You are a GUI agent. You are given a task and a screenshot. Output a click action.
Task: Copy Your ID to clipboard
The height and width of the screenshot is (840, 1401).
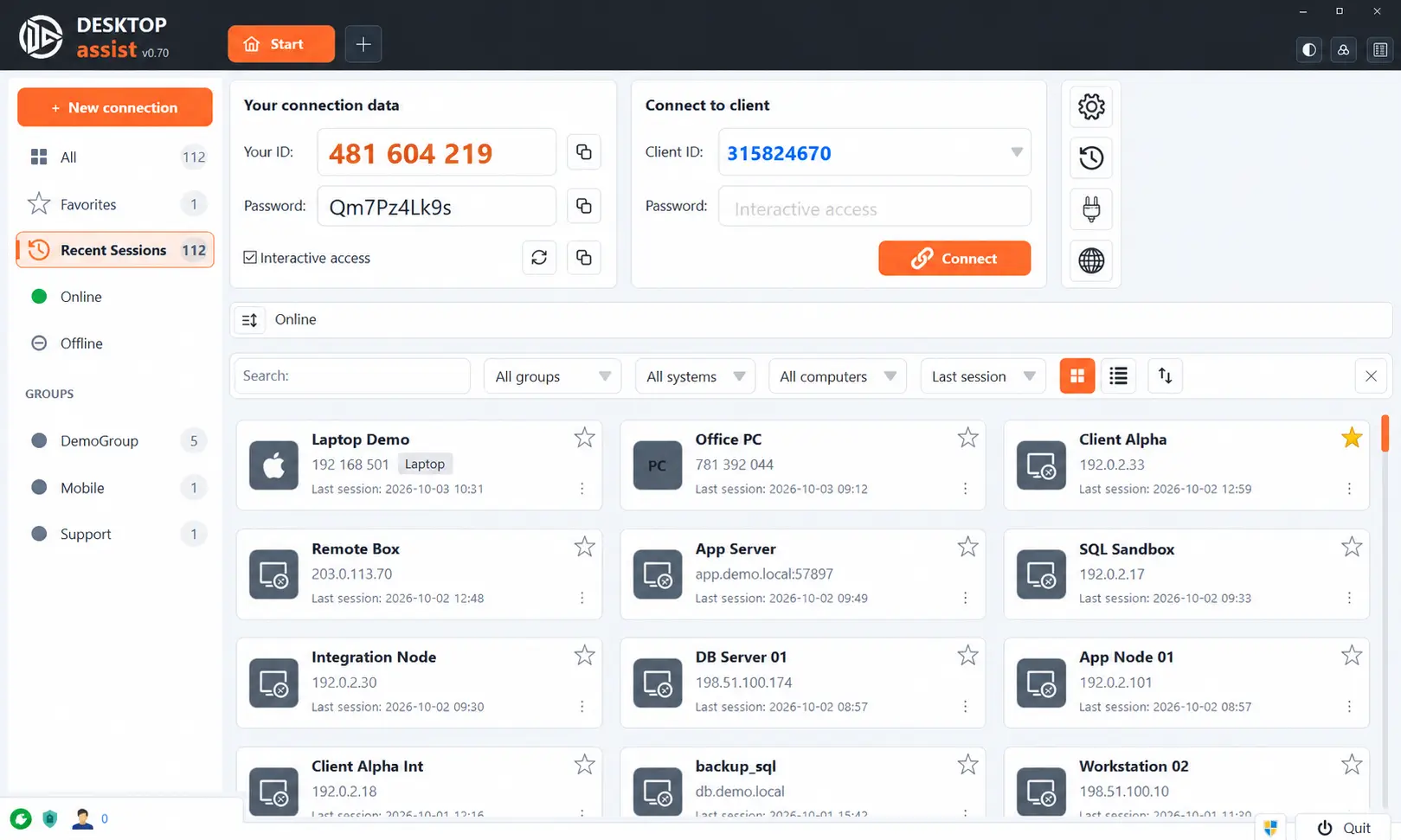click(x=584, y=152)
